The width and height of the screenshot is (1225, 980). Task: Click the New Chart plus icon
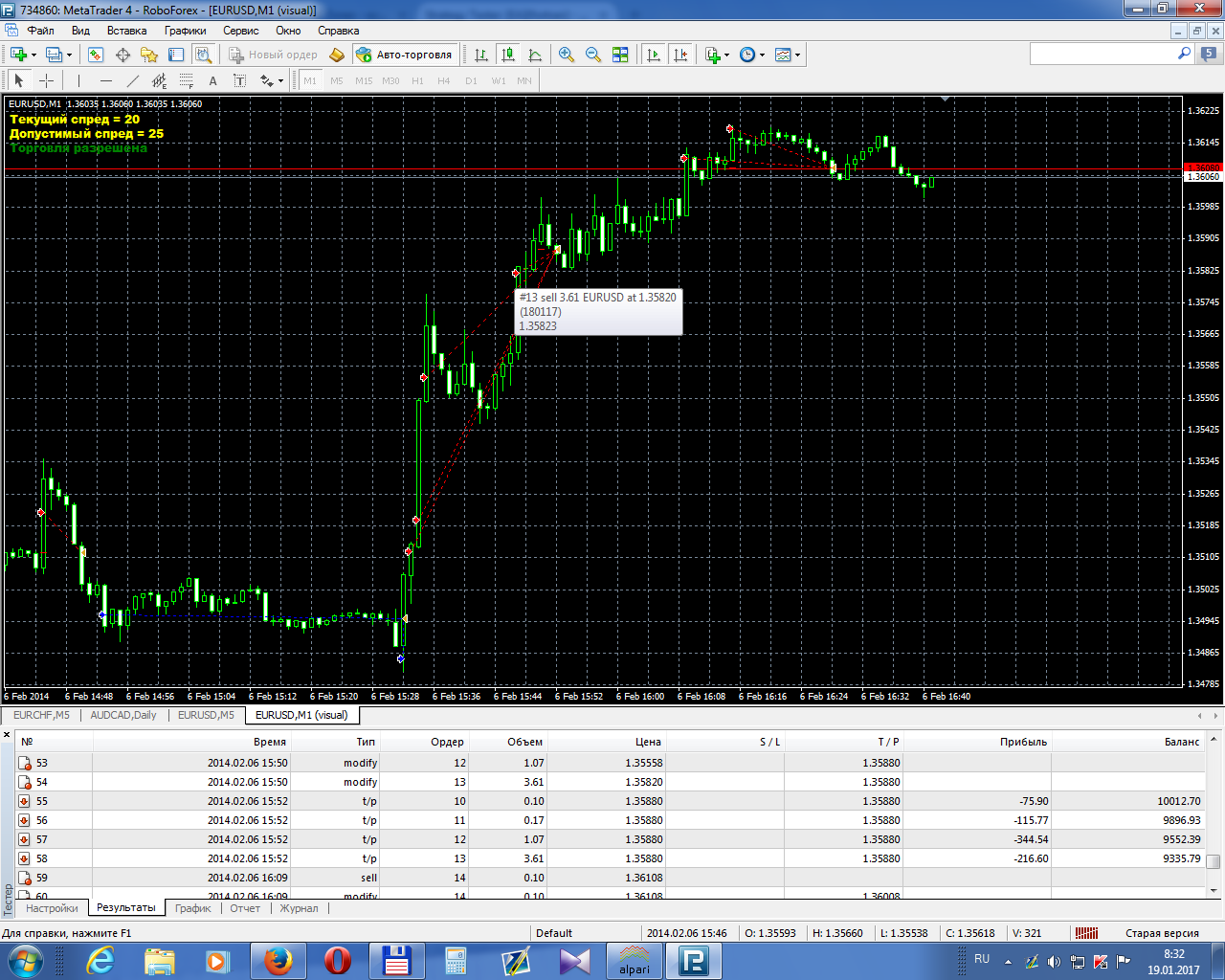tap(18, 55)
